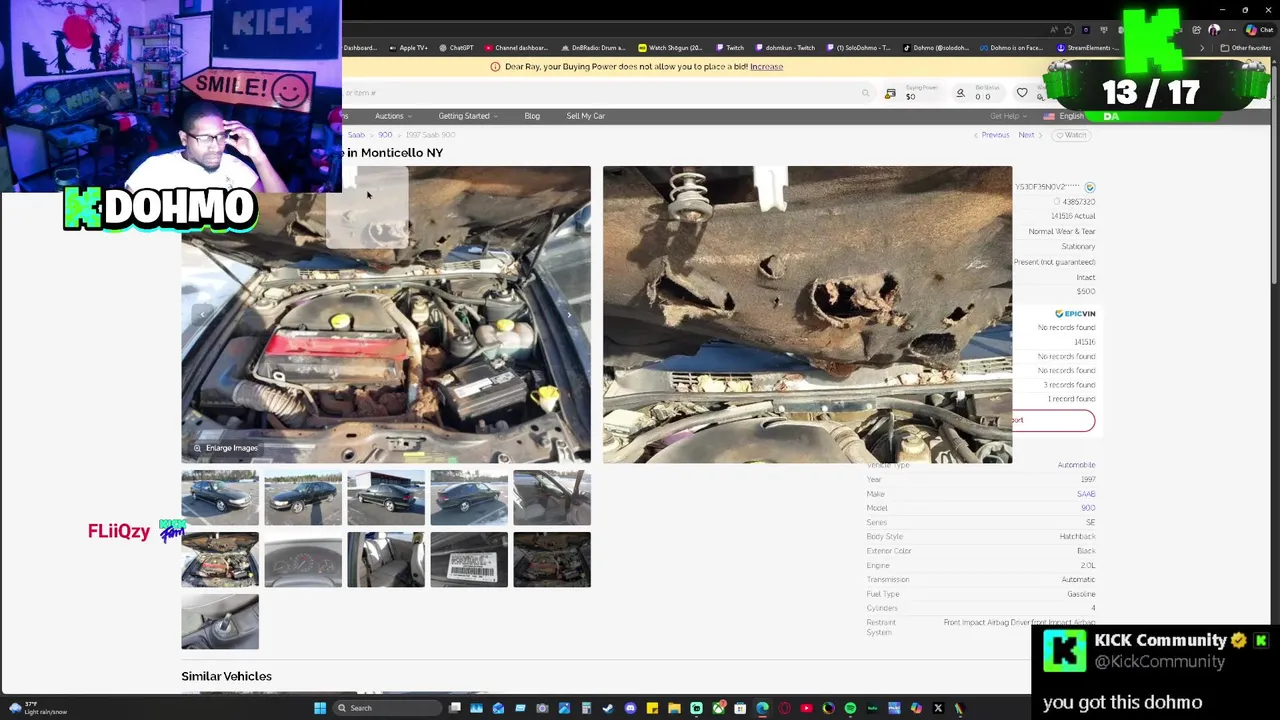The width and height of the screenshot is (1280, 720).
Task: Go to the Previous vehicle link
Action: point(992,135)
